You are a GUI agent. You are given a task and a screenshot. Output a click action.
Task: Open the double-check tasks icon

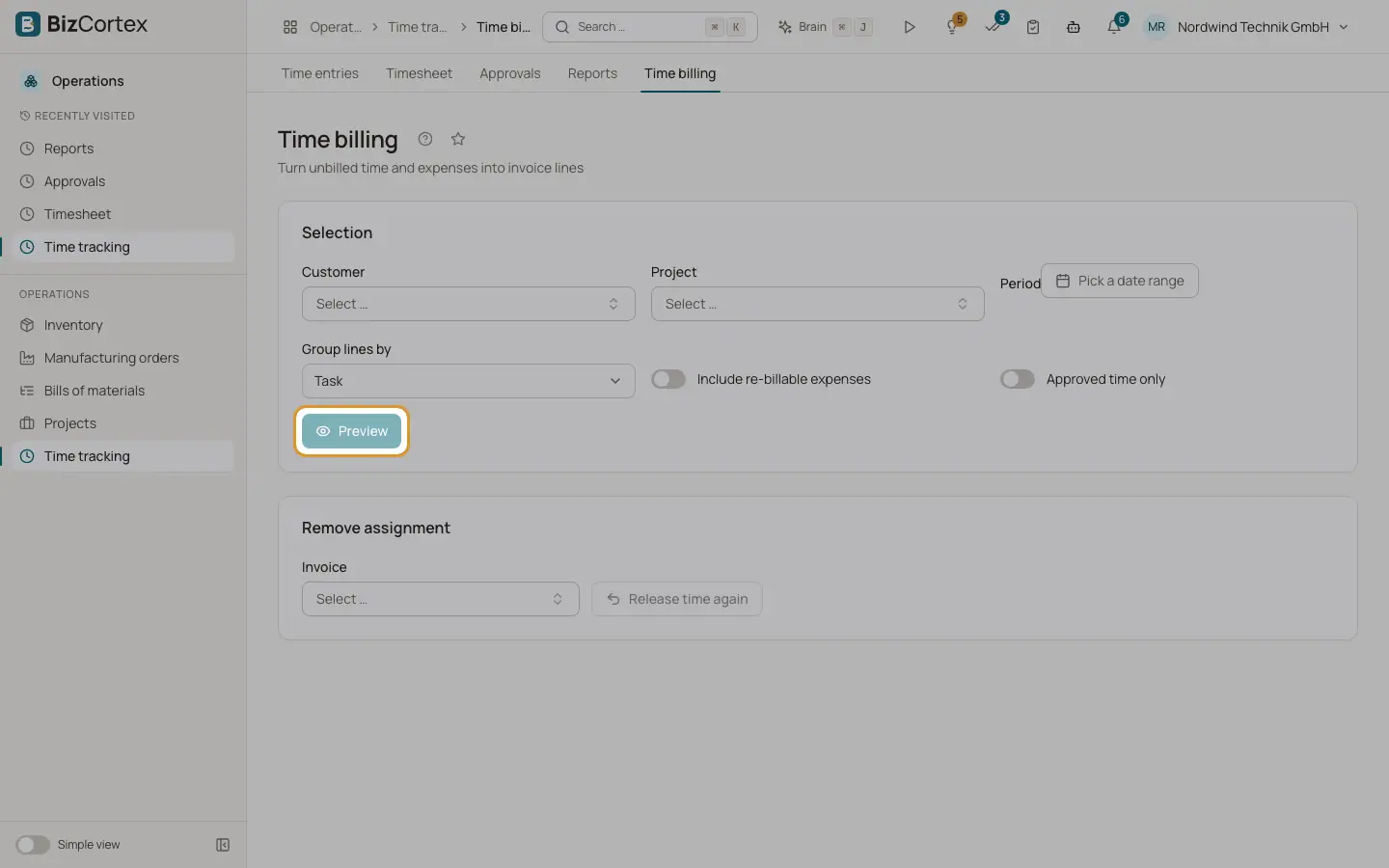tap(993, 27)
